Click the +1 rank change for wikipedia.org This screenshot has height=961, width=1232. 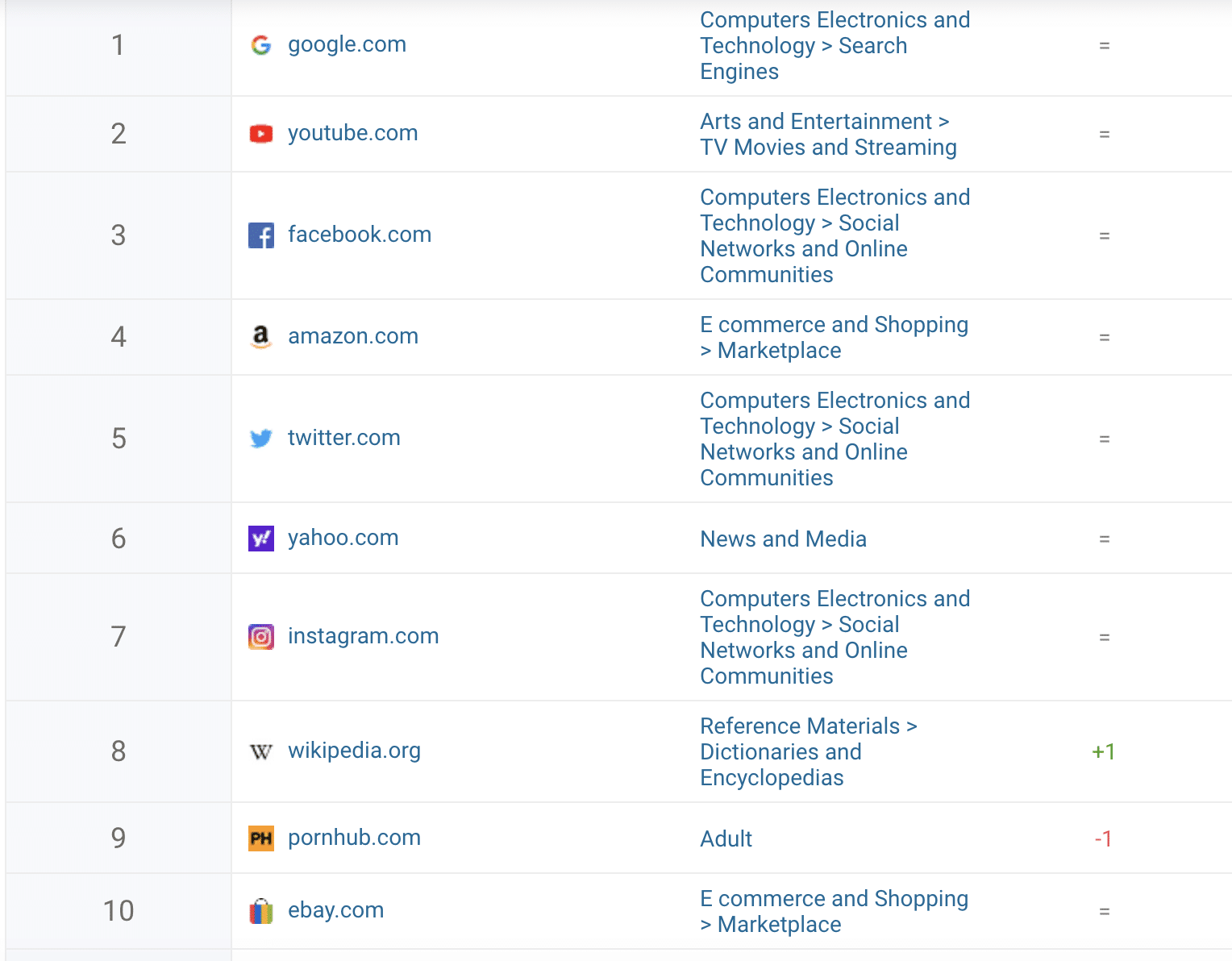[1103, 752]
